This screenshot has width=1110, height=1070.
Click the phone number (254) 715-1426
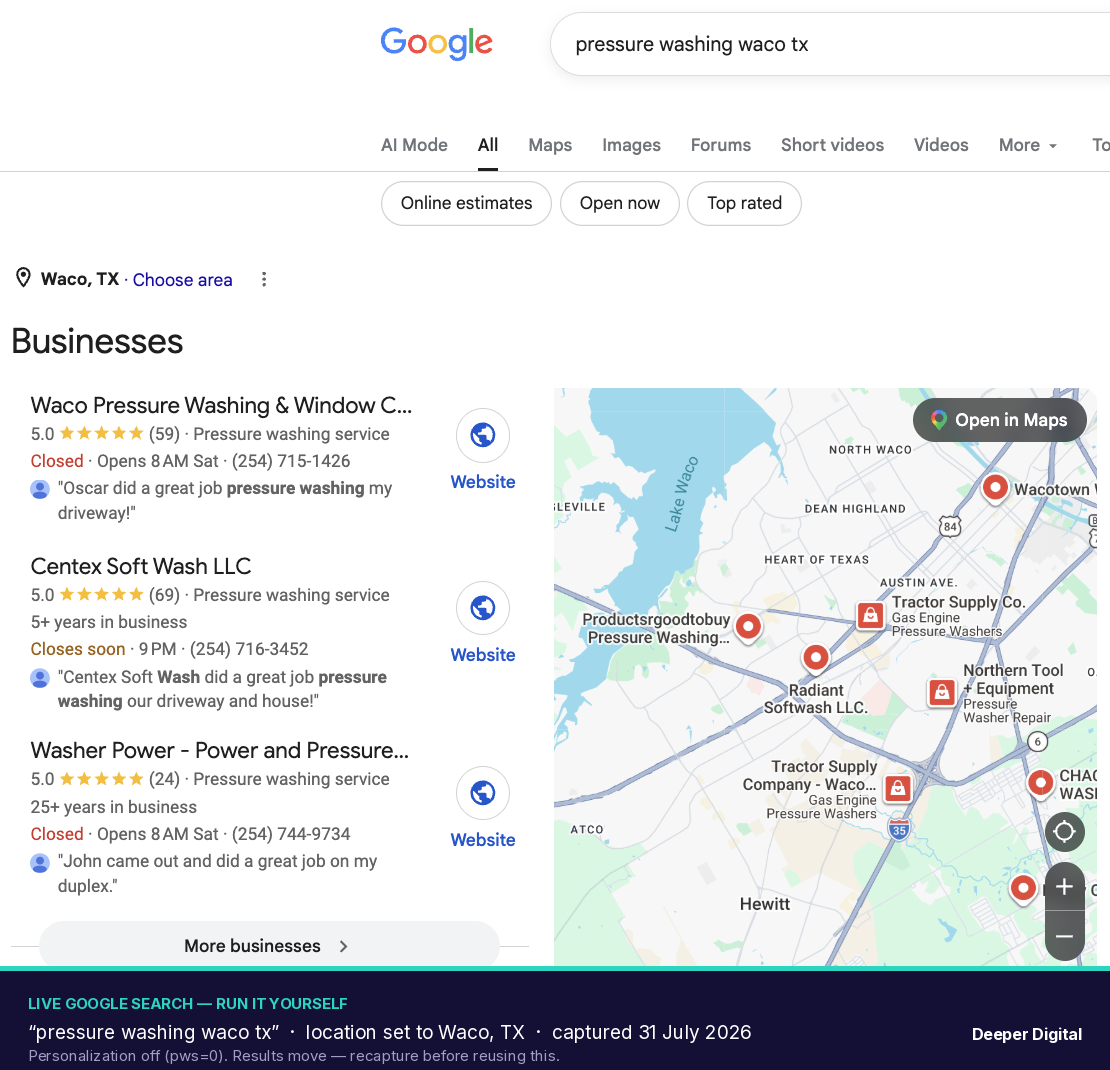(x=291, y=461)
